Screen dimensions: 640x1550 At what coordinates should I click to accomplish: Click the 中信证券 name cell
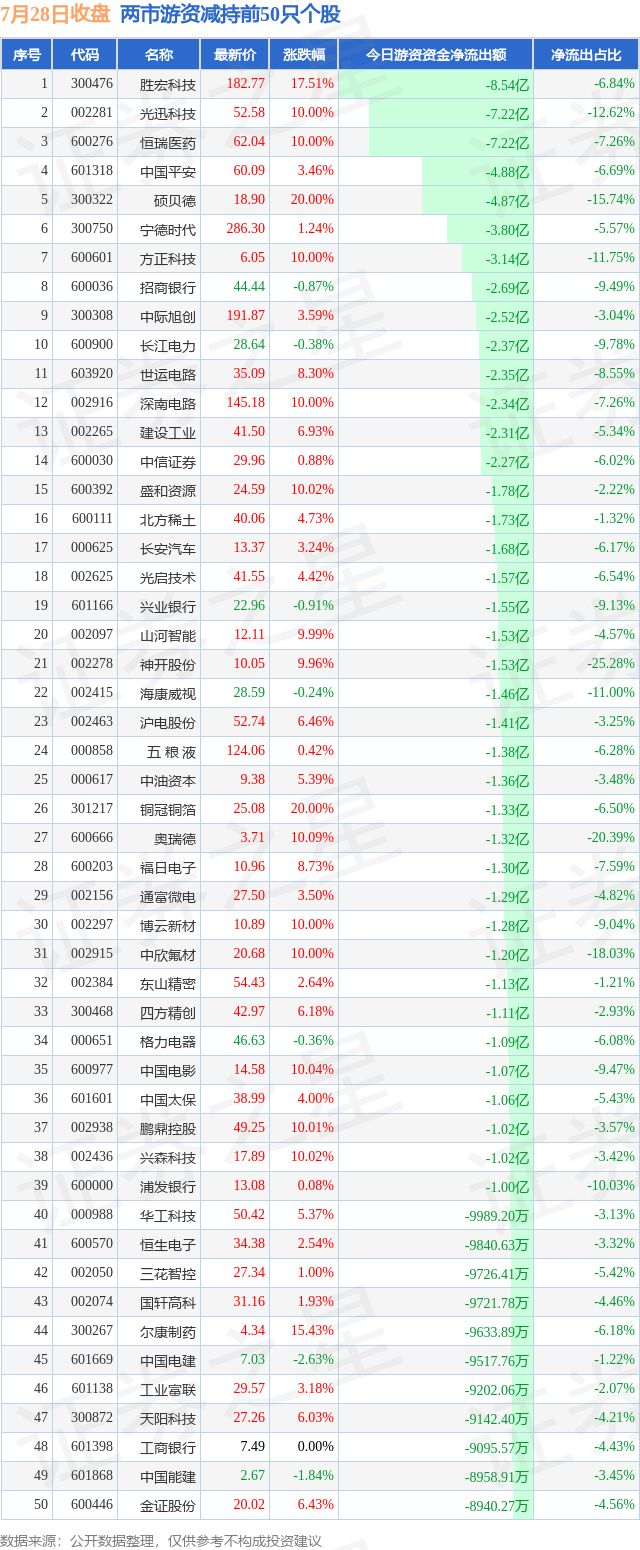point(168,461)
